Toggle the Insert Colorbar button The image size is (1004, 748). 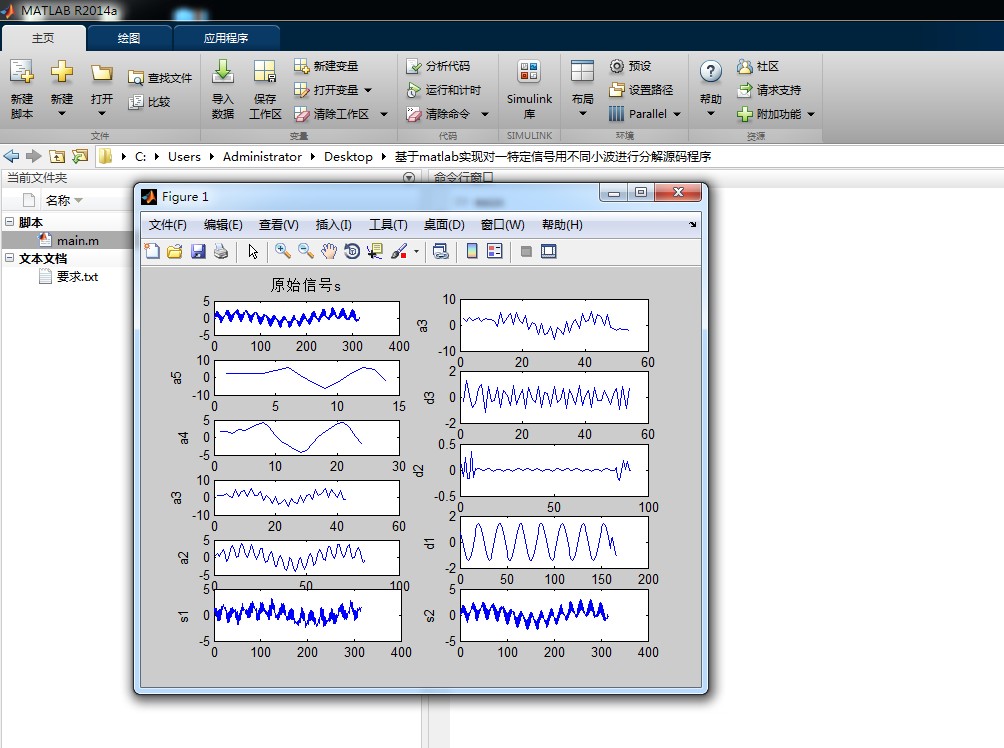(472, 251)
